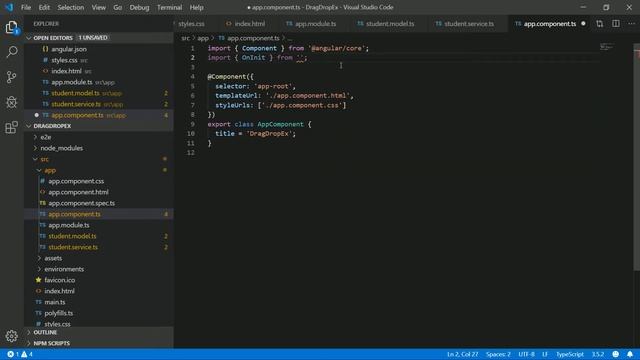Click the Open Changes icon in editor toolbar
Screen dimensions: 640x360
tap(599, 24)
